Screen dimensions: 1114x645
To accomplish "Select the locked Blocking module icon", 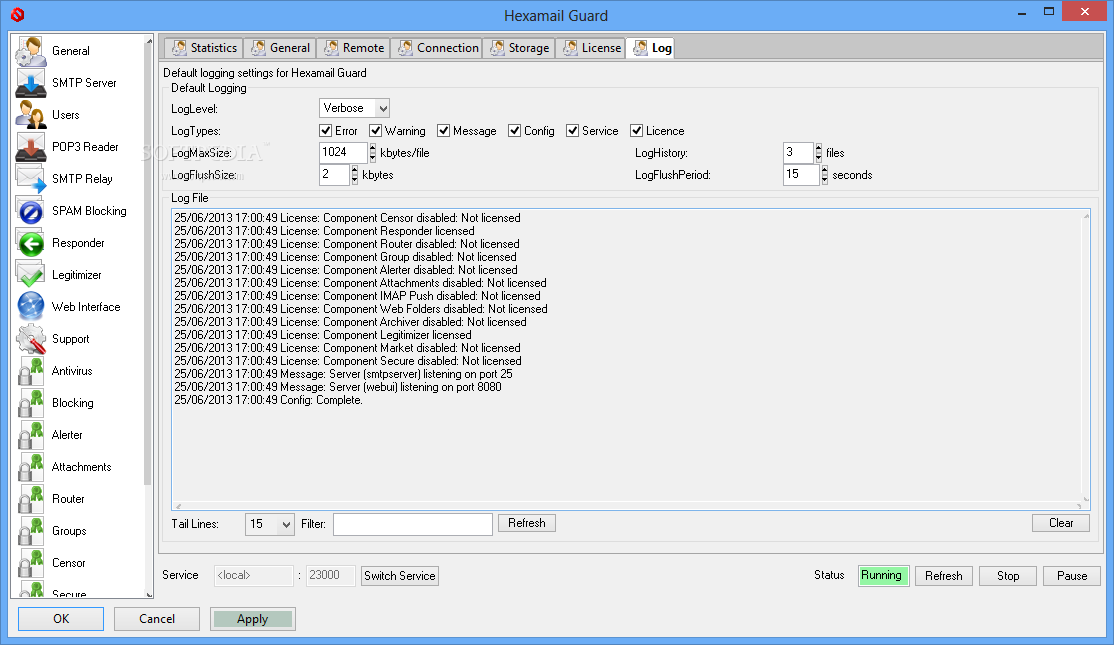I will click(31, 403).
